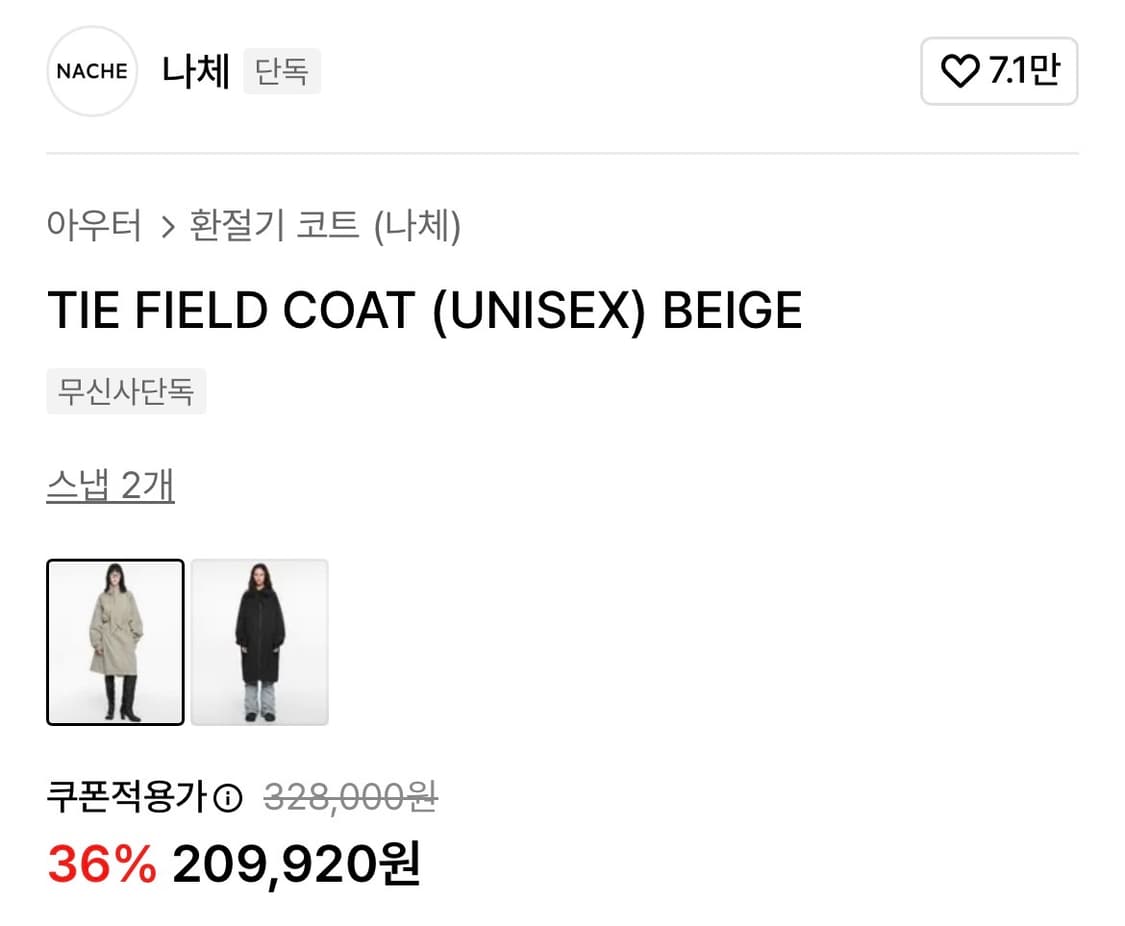The image size is (1125, 926).
Task: Click the 209,920원 discounted price
Action: point(297,868)
